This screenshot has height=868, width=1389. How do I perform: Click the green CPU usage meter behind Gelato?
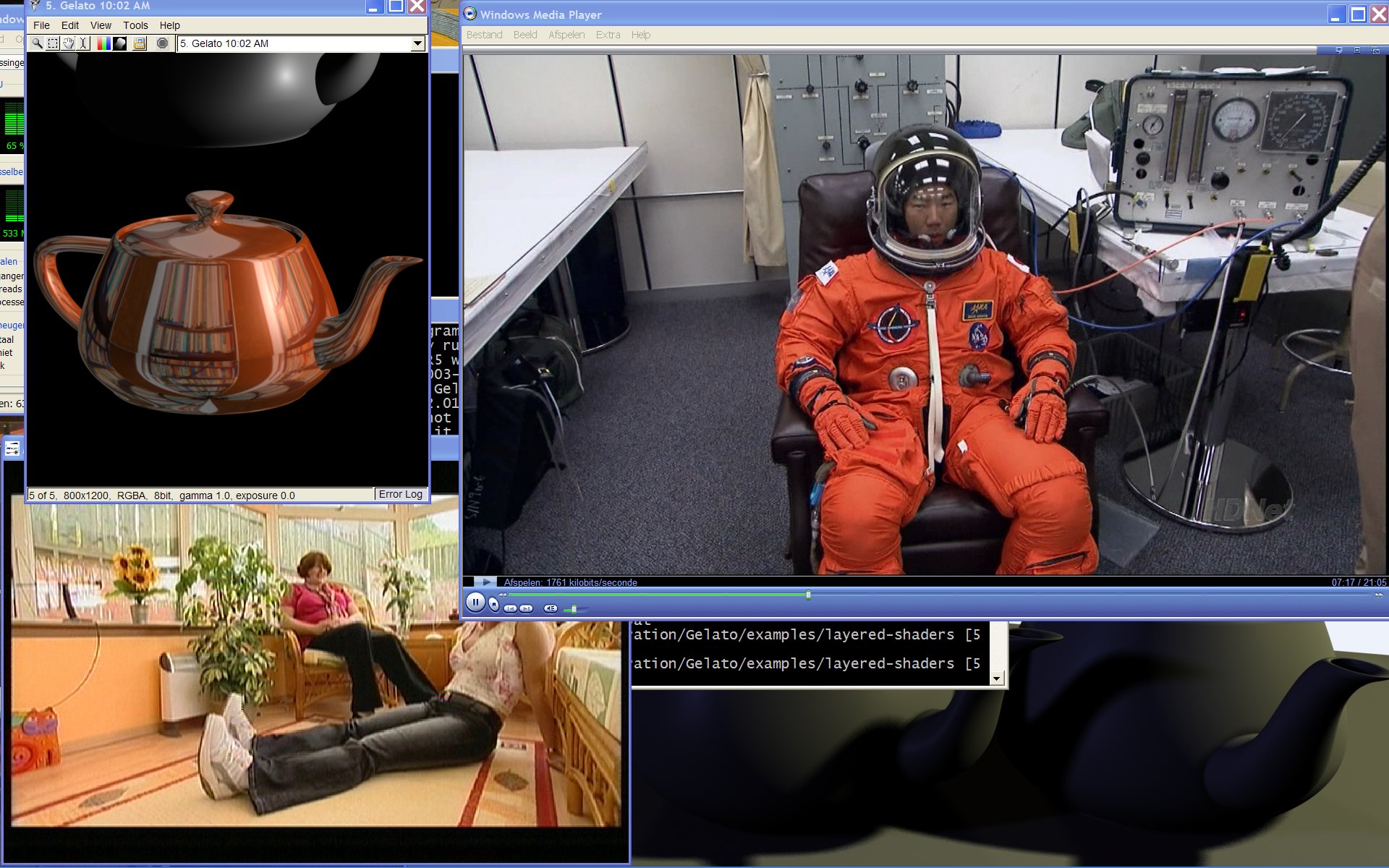pyautogui.click(x=13, y=118)
